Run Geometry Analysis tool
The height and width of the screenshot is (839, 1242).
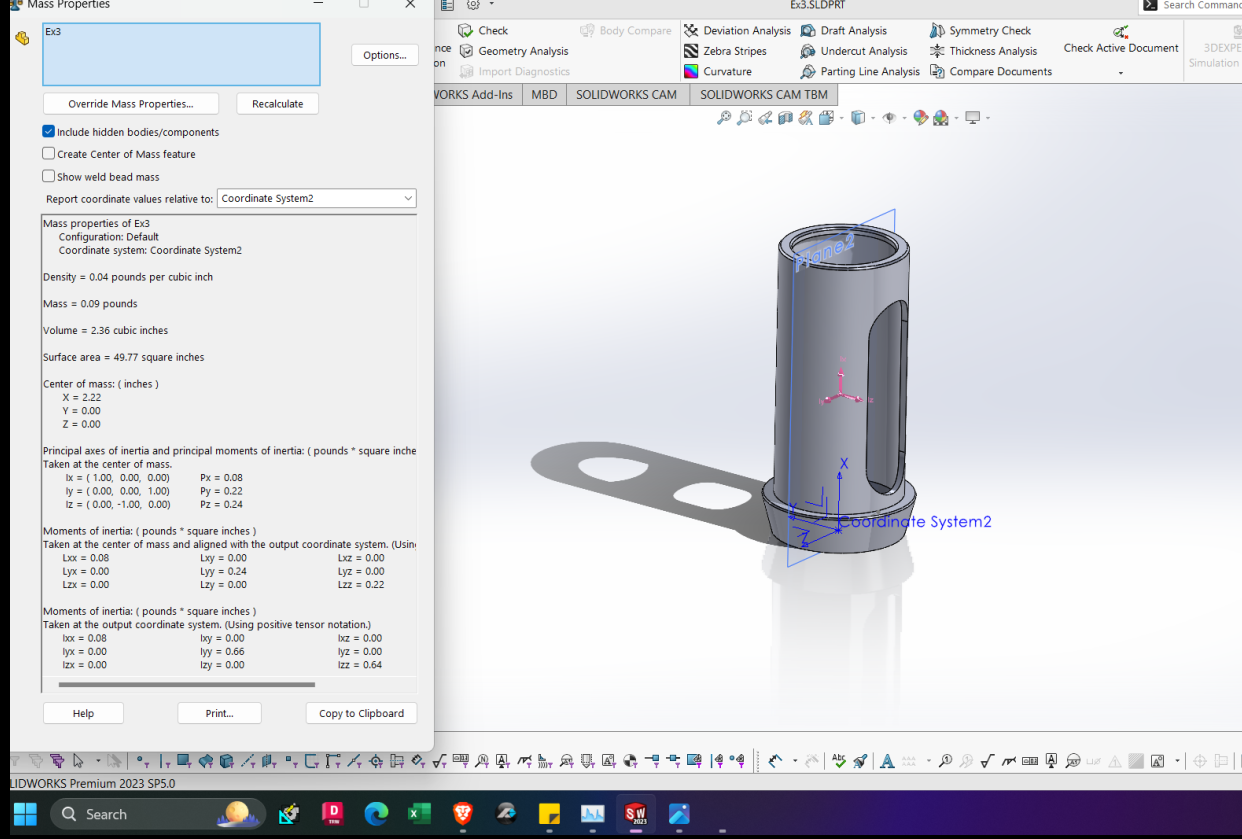pyautogui.click(x=513, y=51)
